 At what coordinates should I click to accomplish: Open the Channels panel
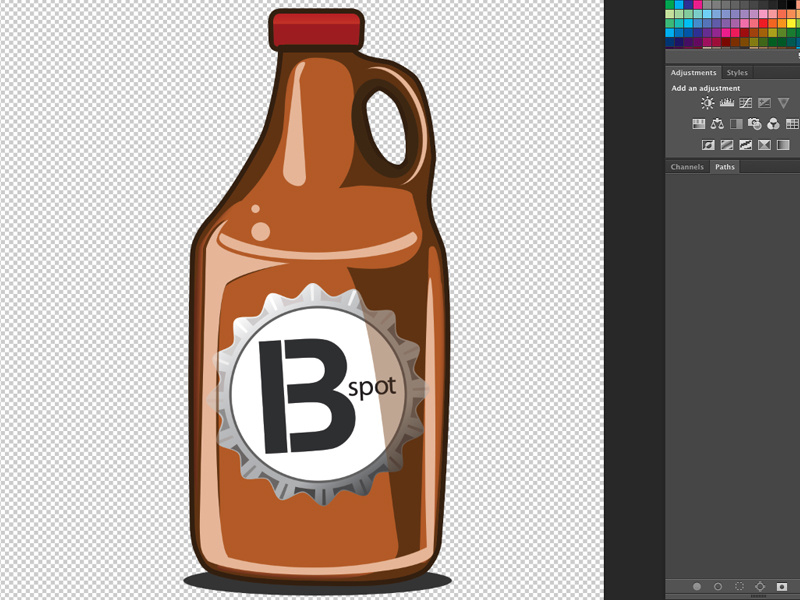tap(686, 167)
